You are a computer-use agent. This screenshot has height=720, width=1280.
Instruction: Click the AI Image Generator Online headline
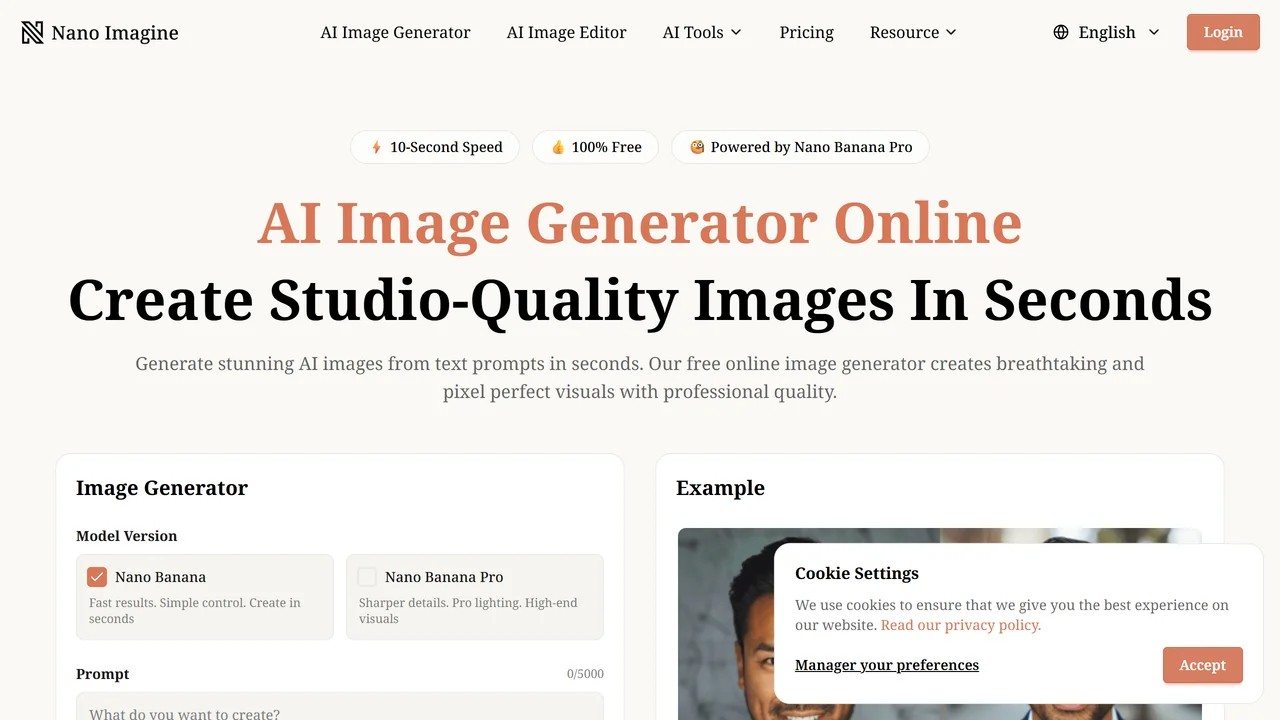pyautogui.click(x=640, y=222)
